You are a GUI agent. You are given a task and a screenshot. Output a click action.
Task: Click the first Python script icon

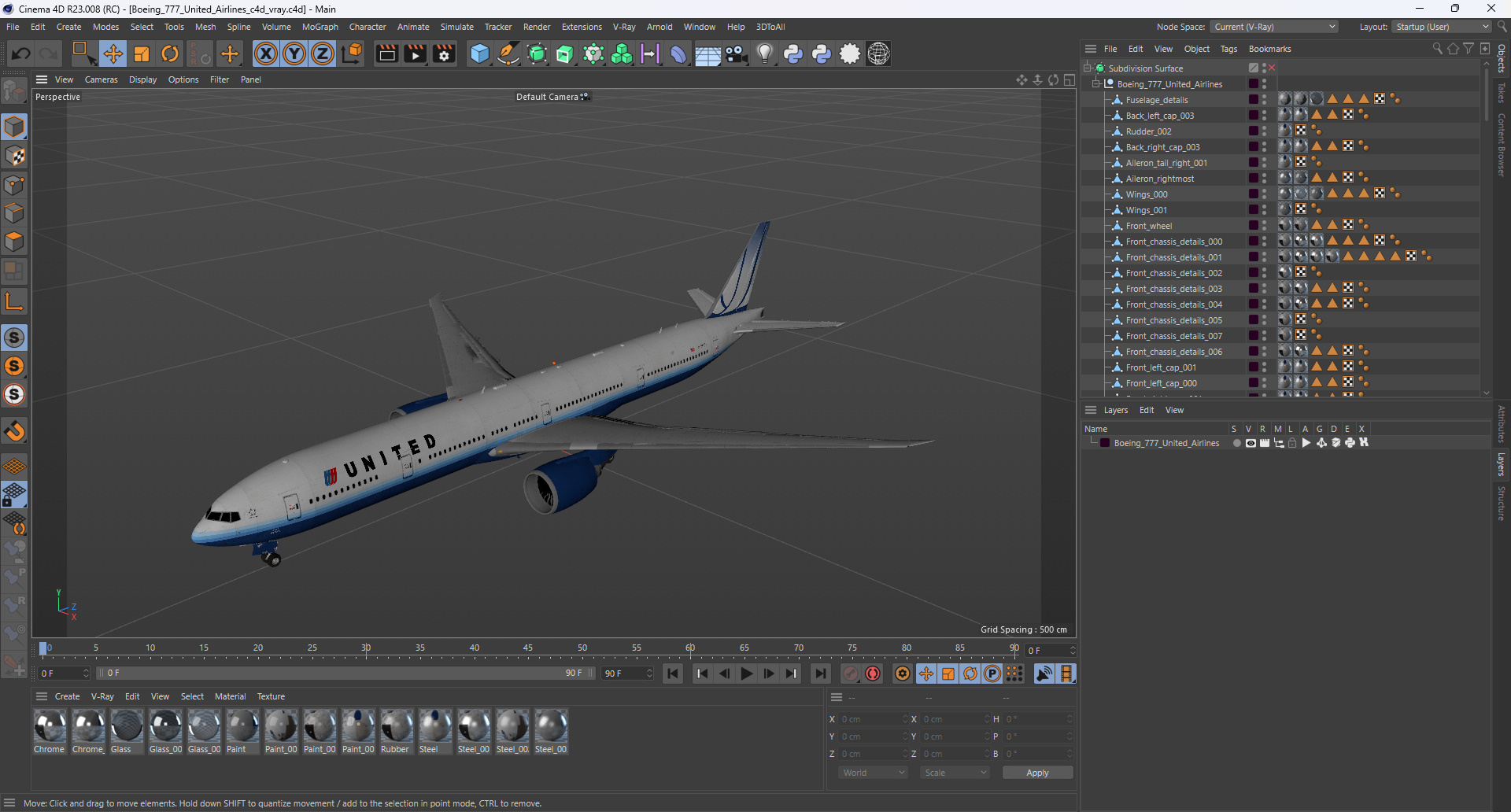[793, 54]
